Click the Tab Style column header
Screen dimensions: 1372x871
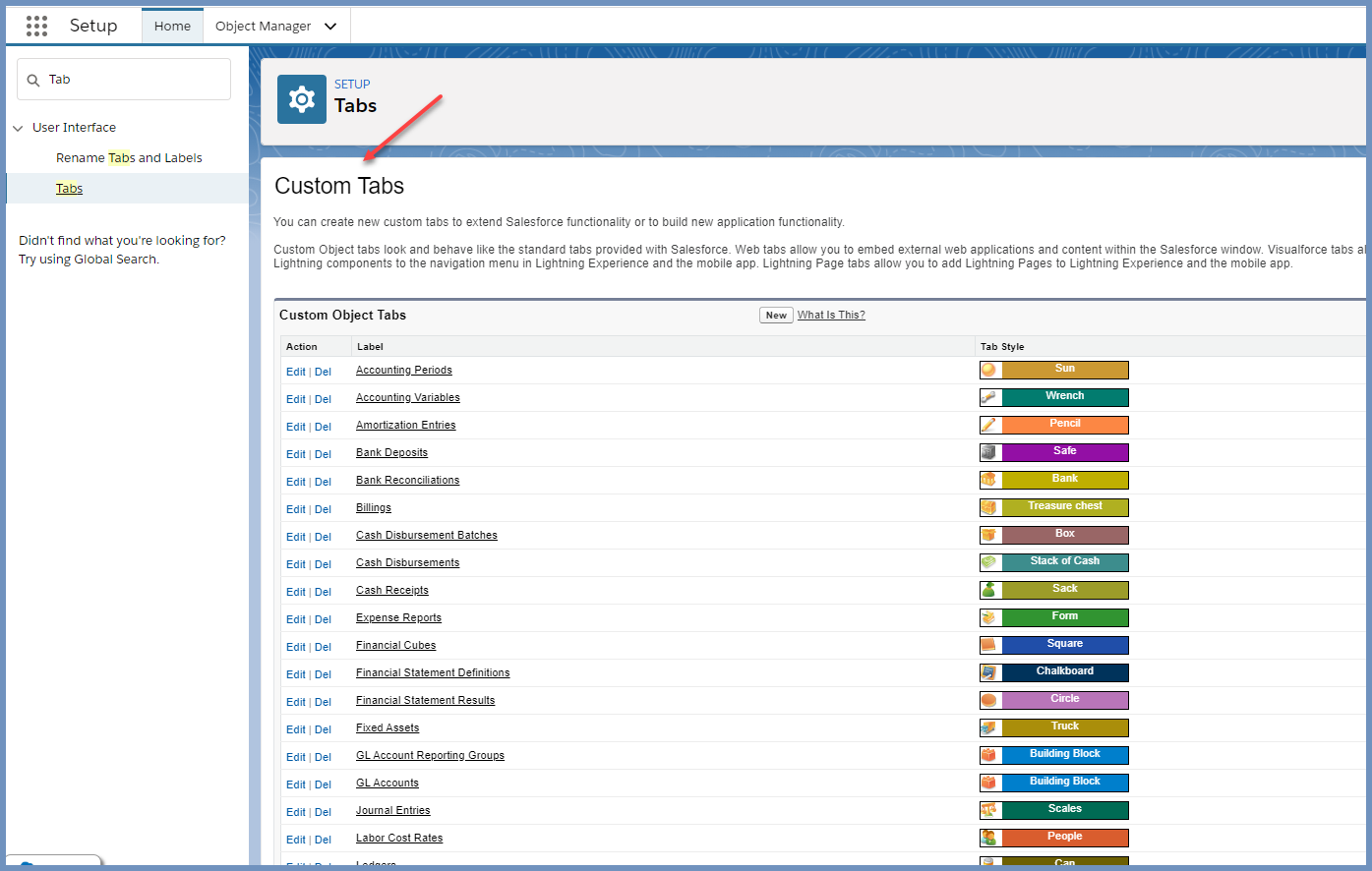[x=1002, y=346]
